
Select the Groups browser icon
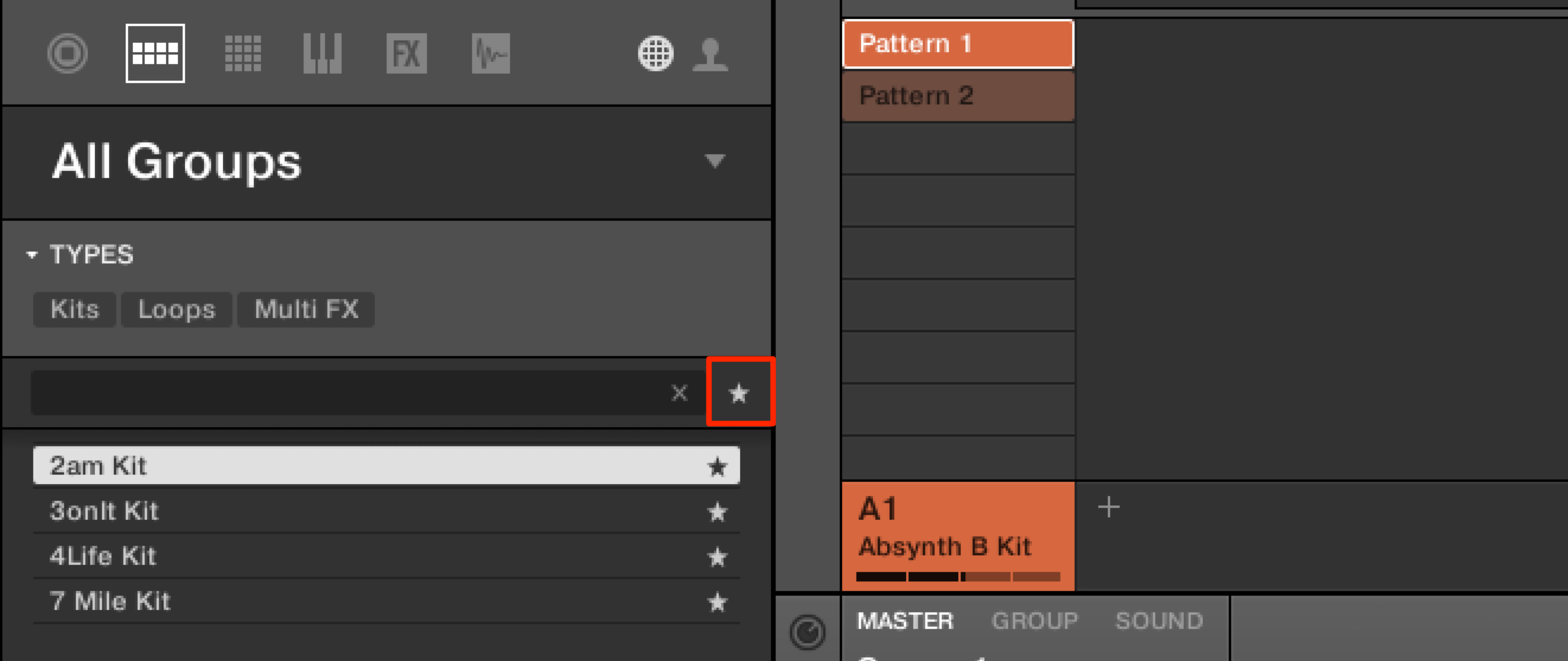pos(155,53)
